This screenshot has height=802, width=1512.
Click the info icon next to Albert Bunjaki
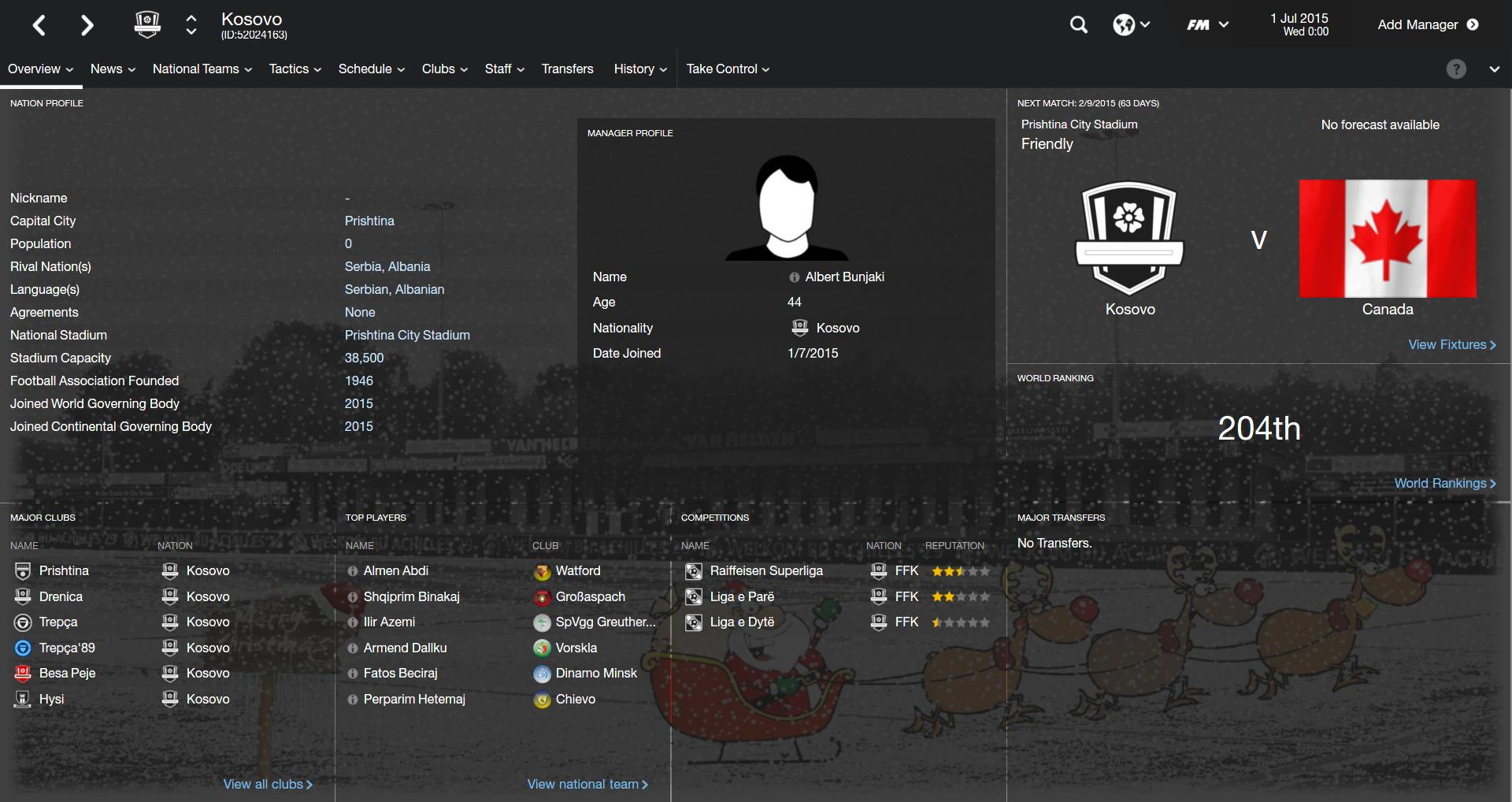(x=794, y=277)
